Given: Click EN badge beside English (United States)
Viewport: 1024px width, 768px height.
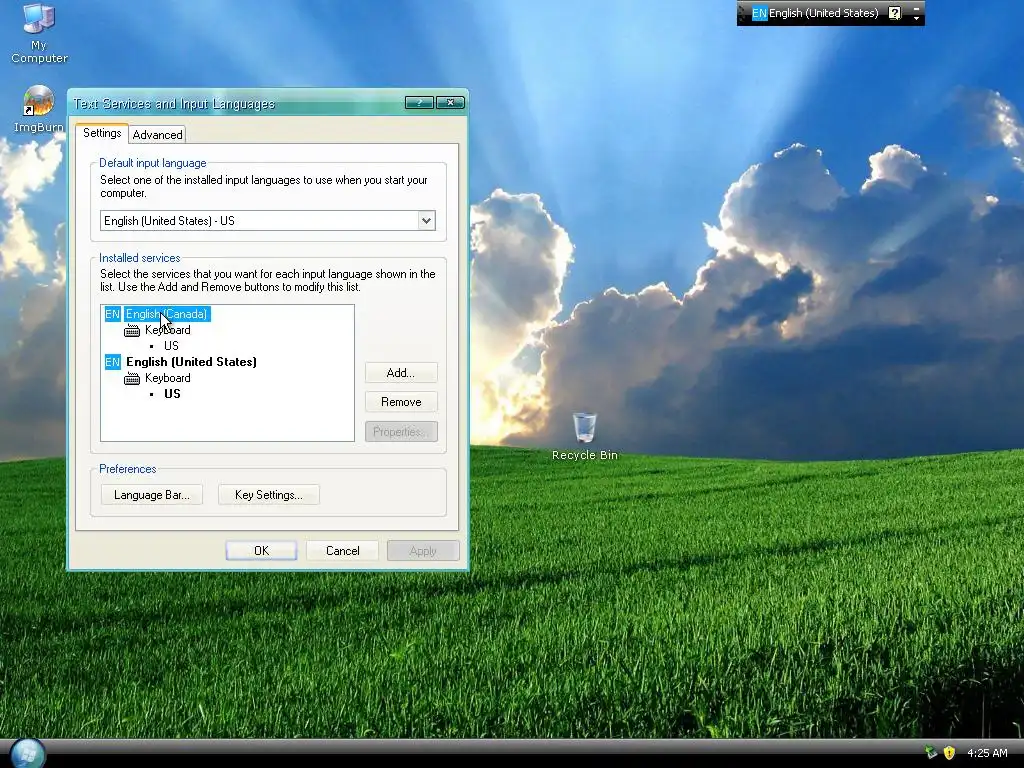Looking at the screenshot, I should point(112,362).
